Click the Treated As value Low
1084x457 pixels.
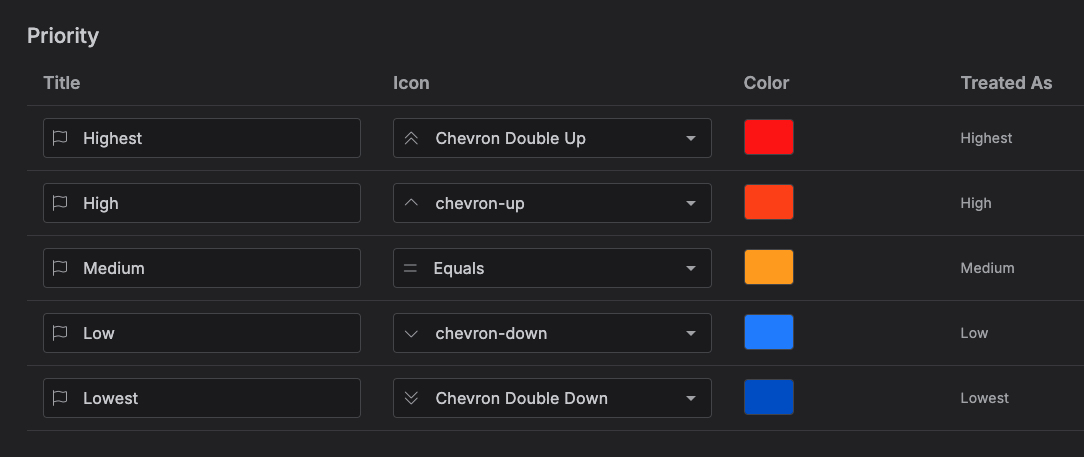click(974, 333)
